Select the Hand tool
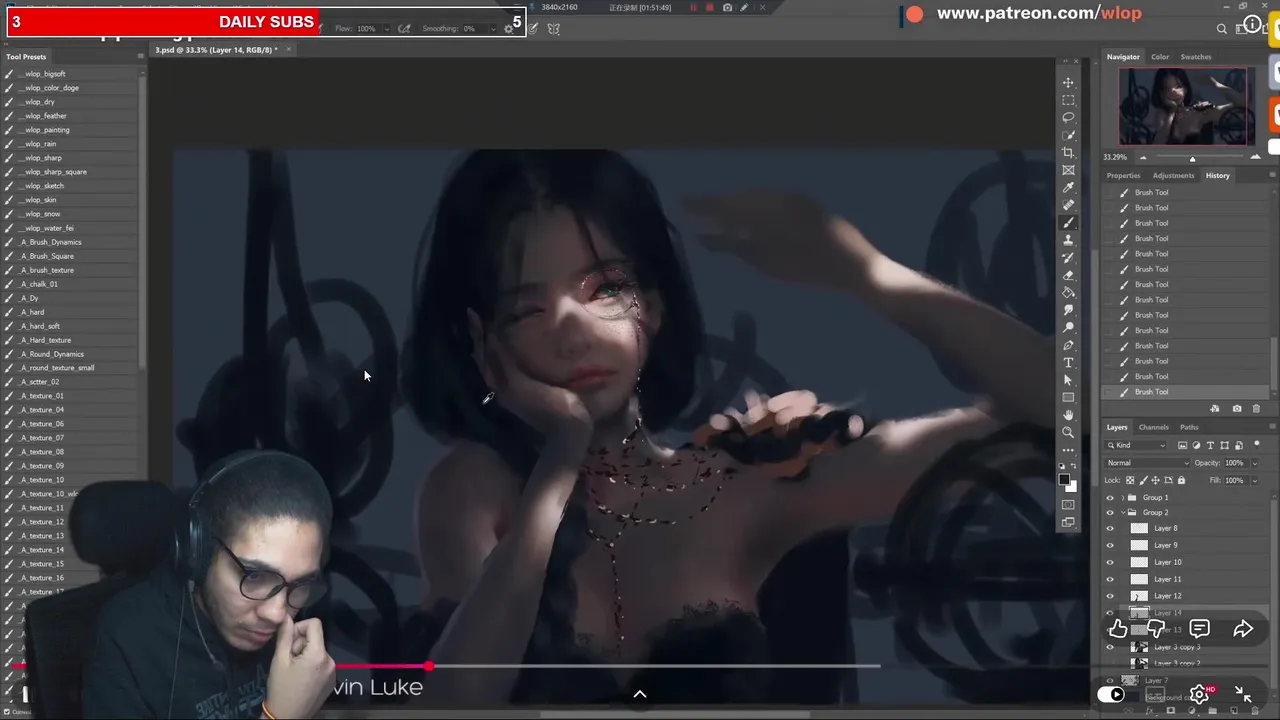The height and width of the screenshot is (720, 1280). click(1068, 415)
